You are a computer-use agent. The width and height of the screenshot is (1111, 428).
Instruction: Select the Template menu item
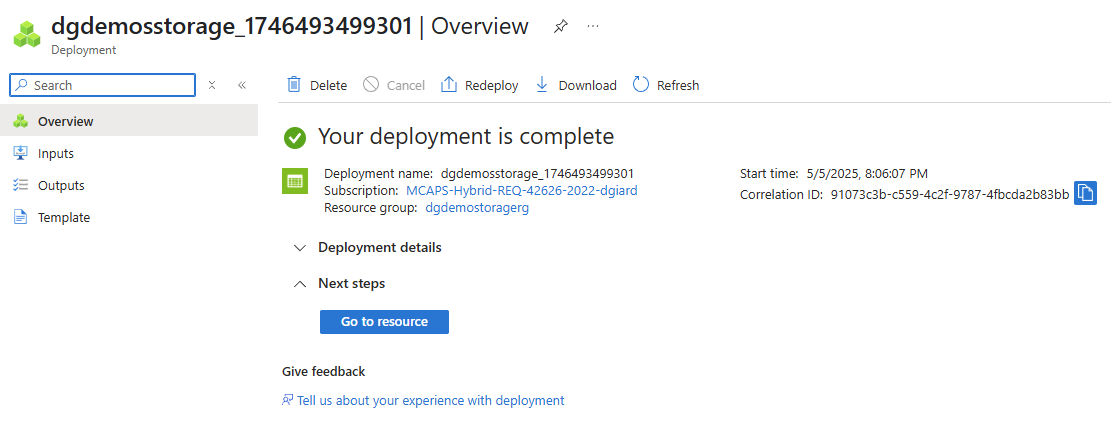click(64, 217)
